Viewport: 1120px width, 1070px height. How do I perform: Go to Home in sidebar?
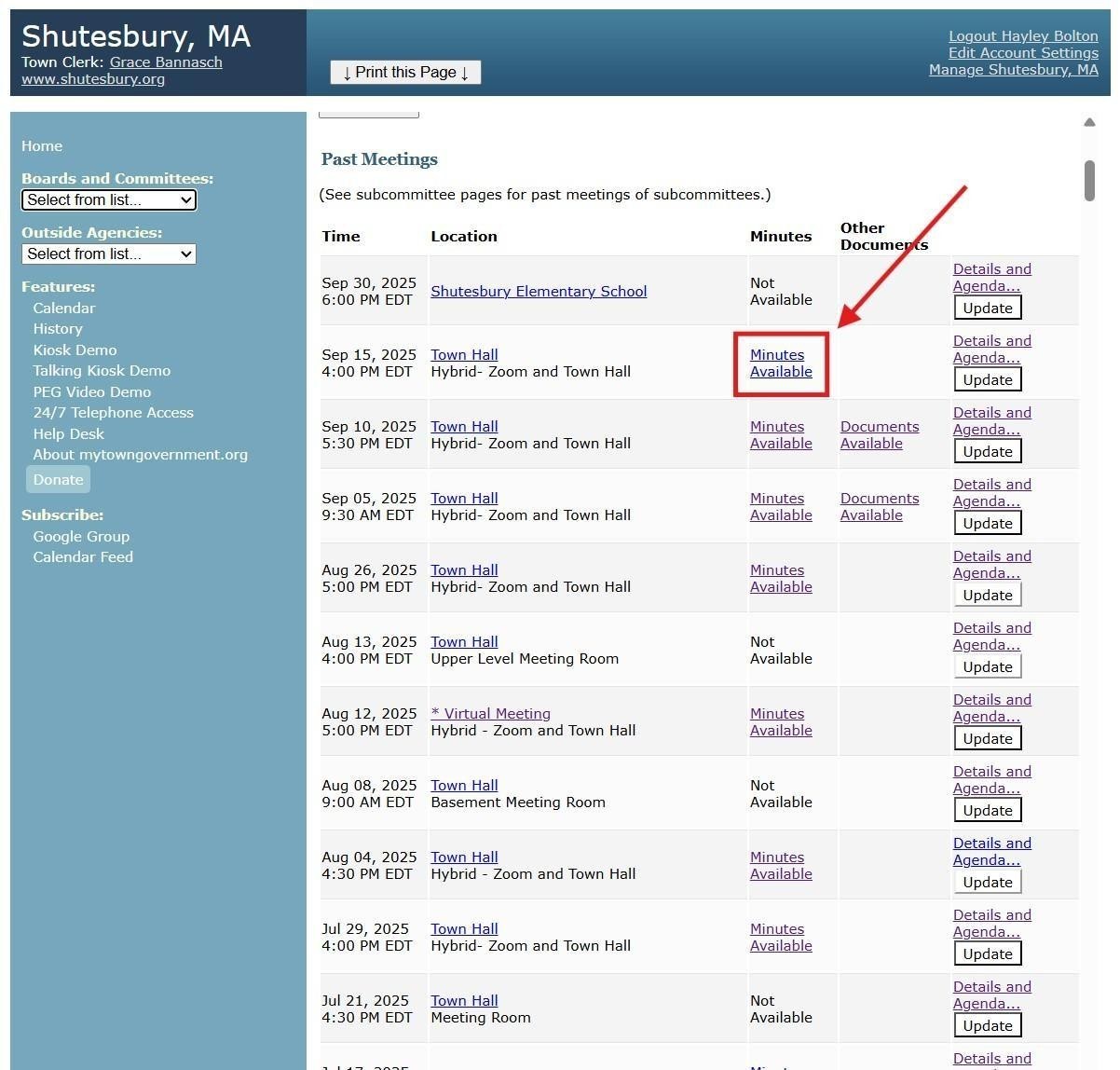[42, 146]
